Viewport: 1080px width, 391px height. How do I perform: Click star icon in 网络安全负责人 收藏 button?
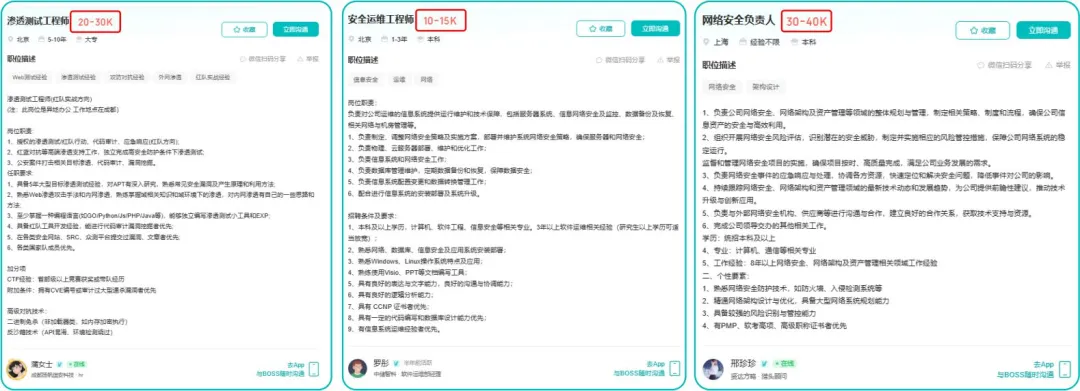(x=975, y=30)
